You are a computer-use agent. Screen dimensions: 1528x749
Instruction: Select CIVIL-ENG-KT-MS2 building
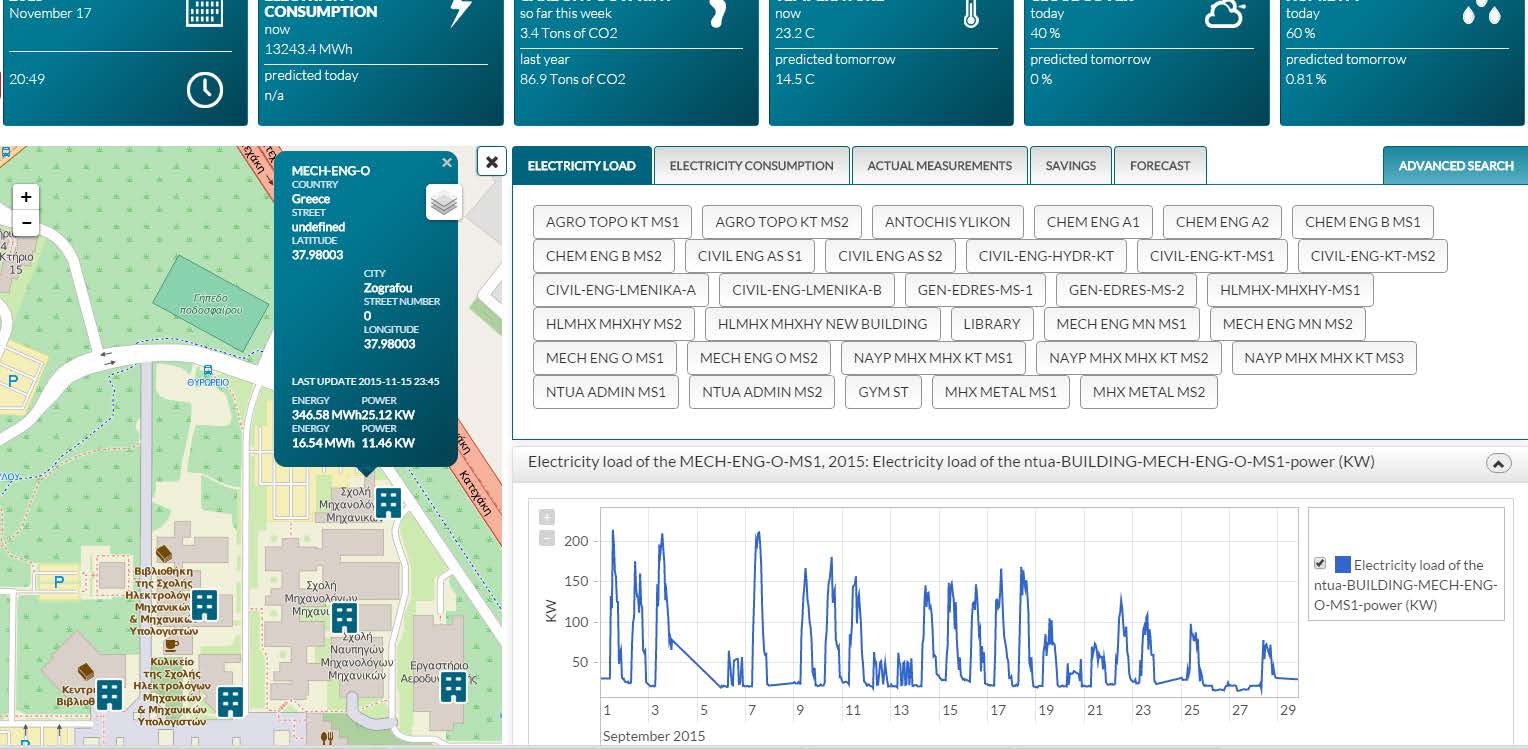pos(1373,256)
